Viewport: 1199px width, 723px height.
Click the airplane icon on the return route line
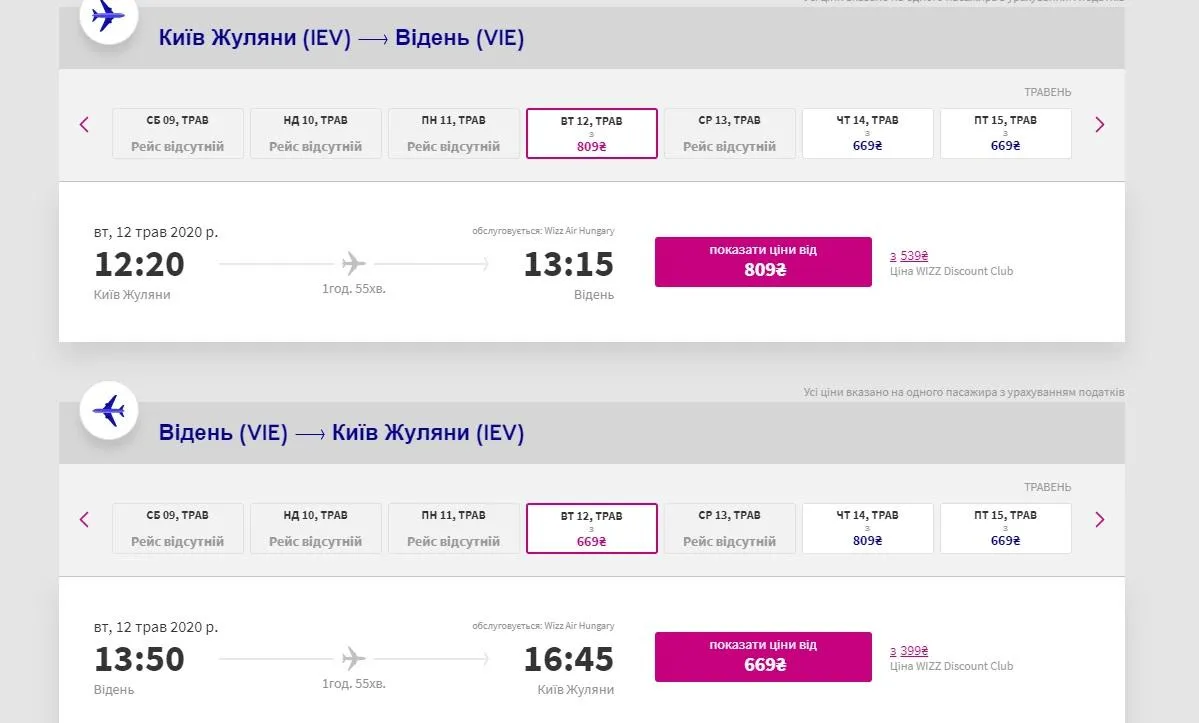352,658
